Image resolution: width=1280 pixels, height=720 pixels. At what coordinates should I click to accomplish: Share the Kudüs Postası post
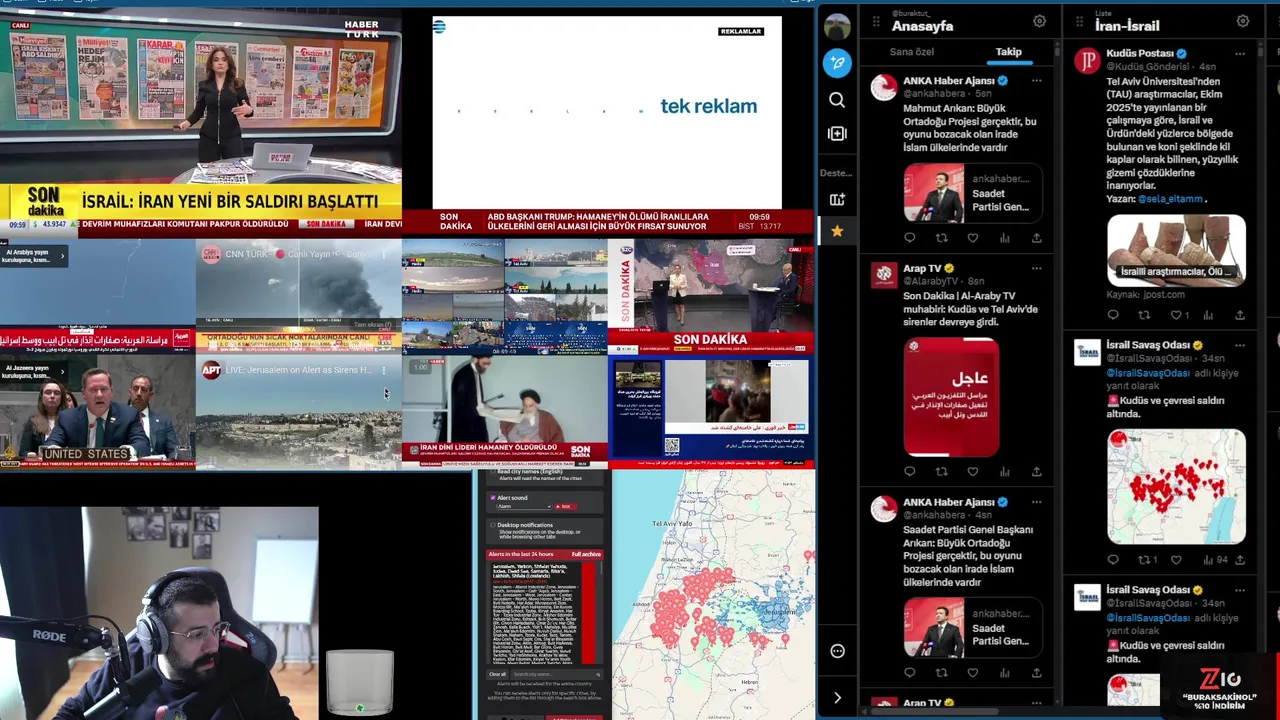point(1239,315)
